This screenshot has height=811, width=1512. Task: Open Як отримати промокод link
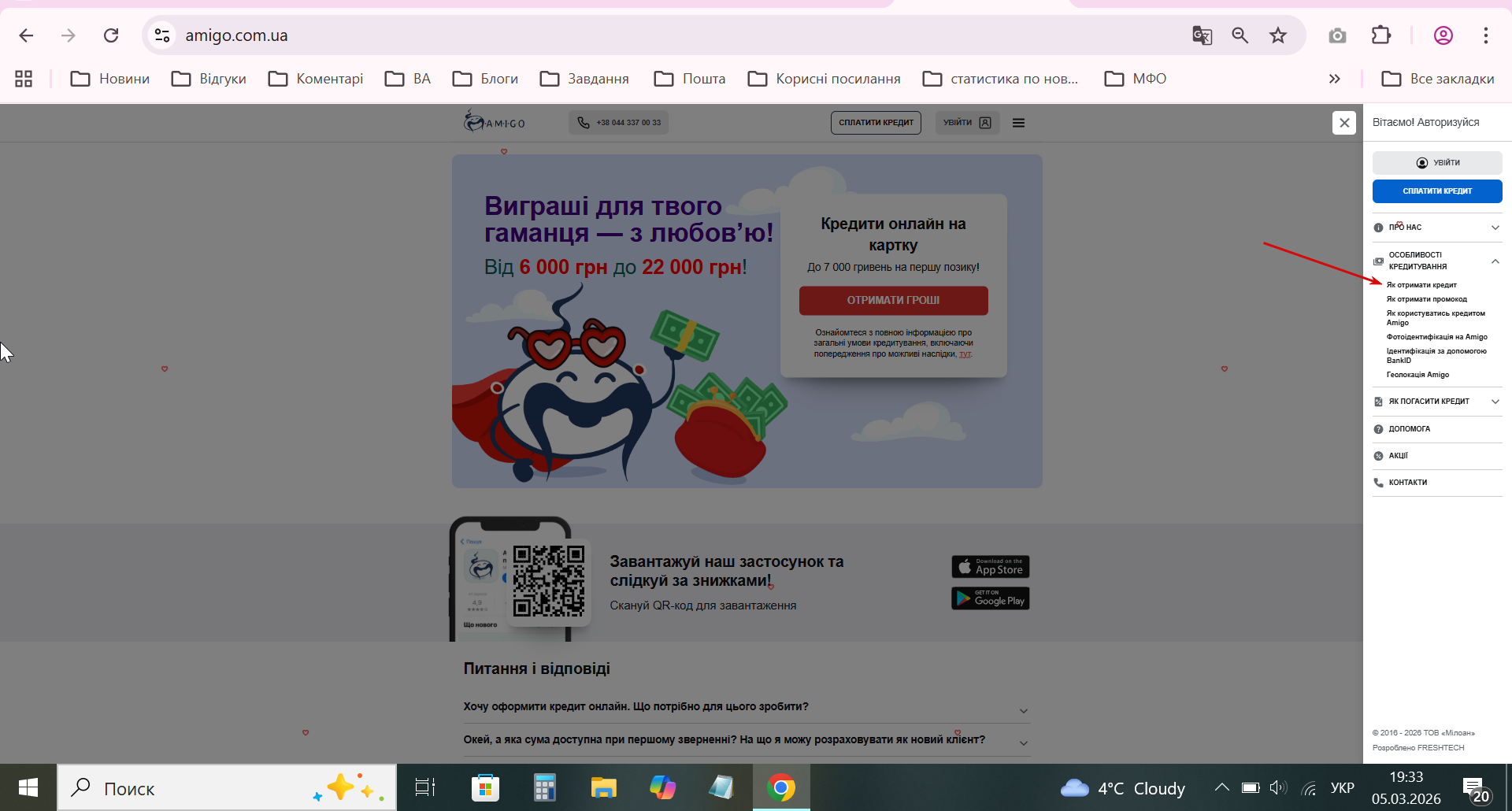[x=1427, y=299]
